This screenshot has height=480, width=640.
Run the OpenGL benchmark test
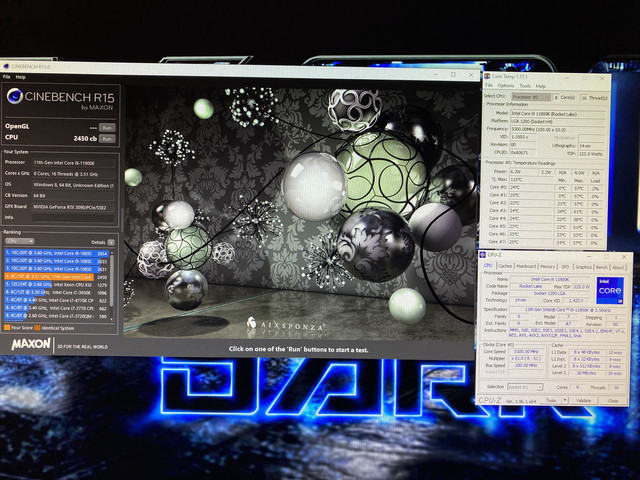pyautogui.click(x=107, y=127)
